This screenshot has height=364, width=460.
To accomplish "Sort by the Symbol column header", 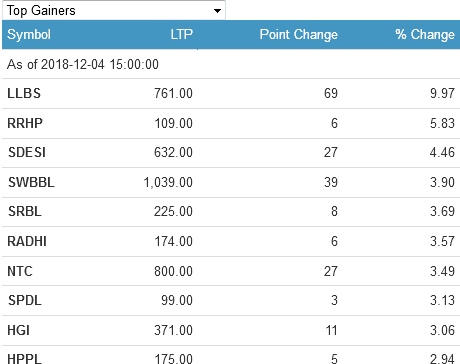I will pos(29,35).
